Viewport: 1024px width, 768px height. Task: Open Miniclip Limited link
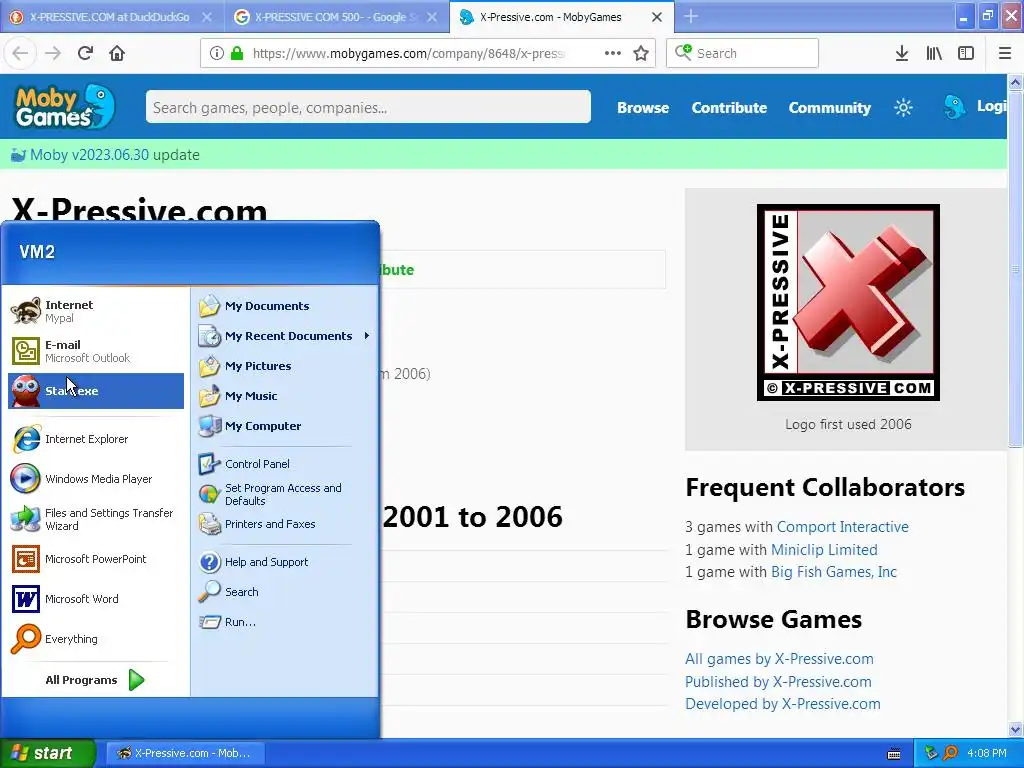pos(824,550)
